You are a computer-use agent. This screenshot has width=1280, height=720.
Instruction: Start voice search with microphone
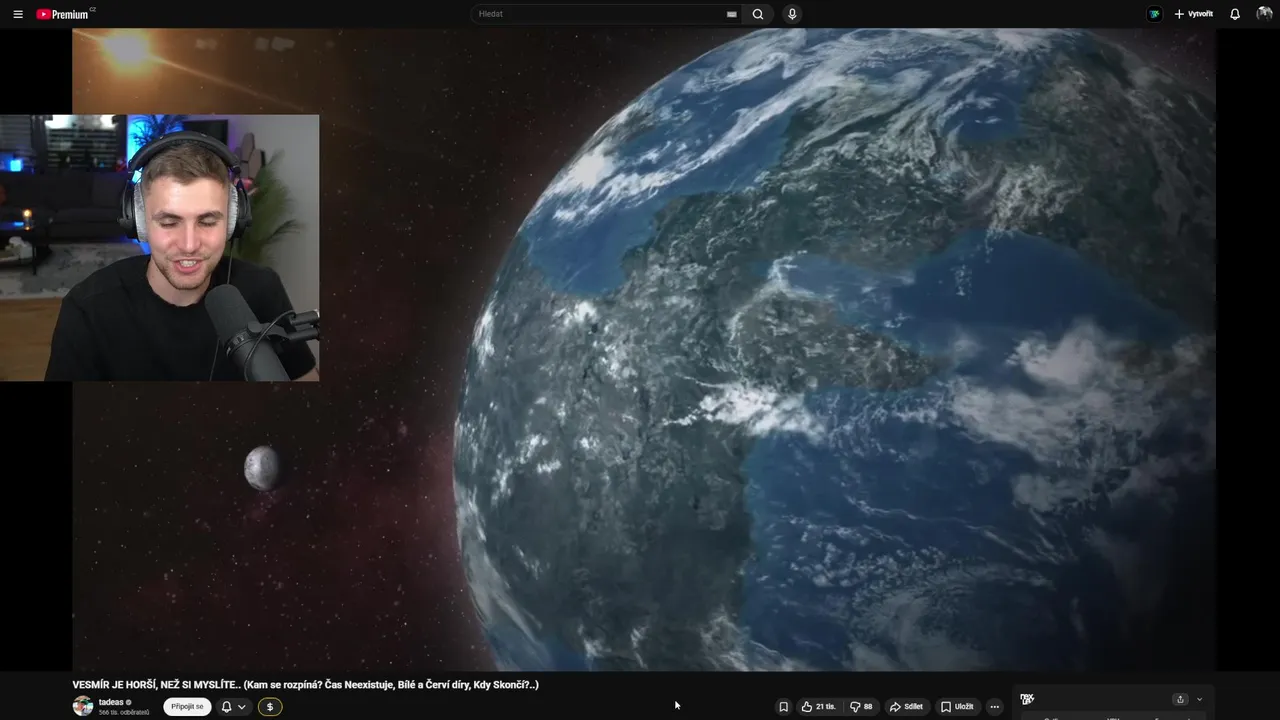[x=792, y=14]
